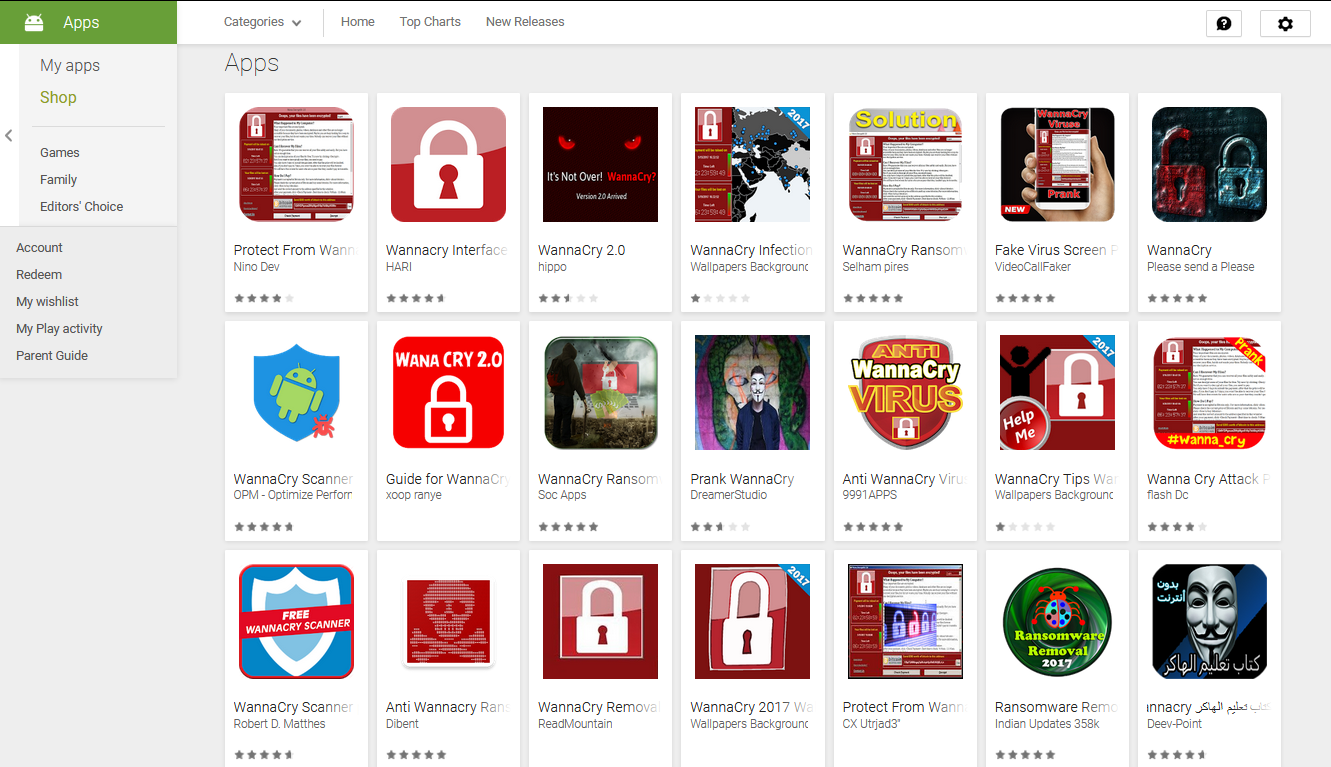Go to the Home tab

[358, 22]
